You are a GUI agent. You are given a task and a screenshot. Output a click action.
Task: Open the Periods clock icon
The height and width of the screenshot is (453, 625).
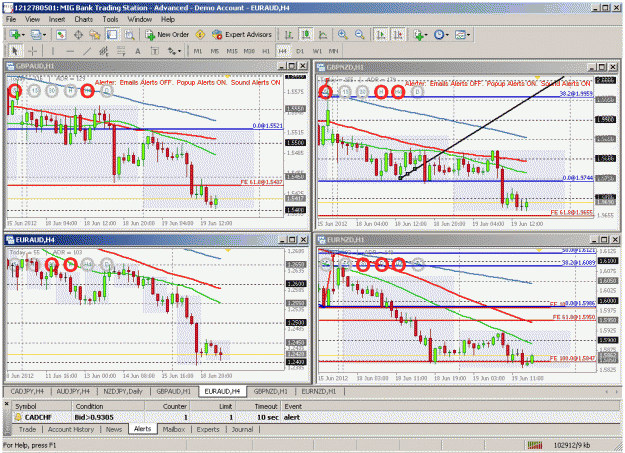pyautogui.click(x=439, y=35)
